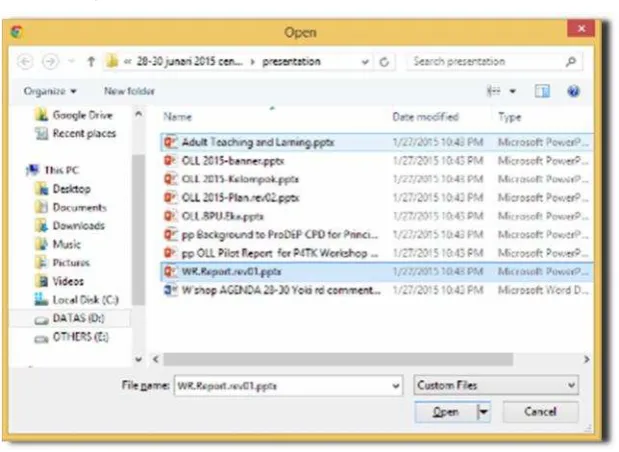The height and width of the screenshot is (452, 619).
Task: Select This PC in navigation pane
Action: click(53, 170)
